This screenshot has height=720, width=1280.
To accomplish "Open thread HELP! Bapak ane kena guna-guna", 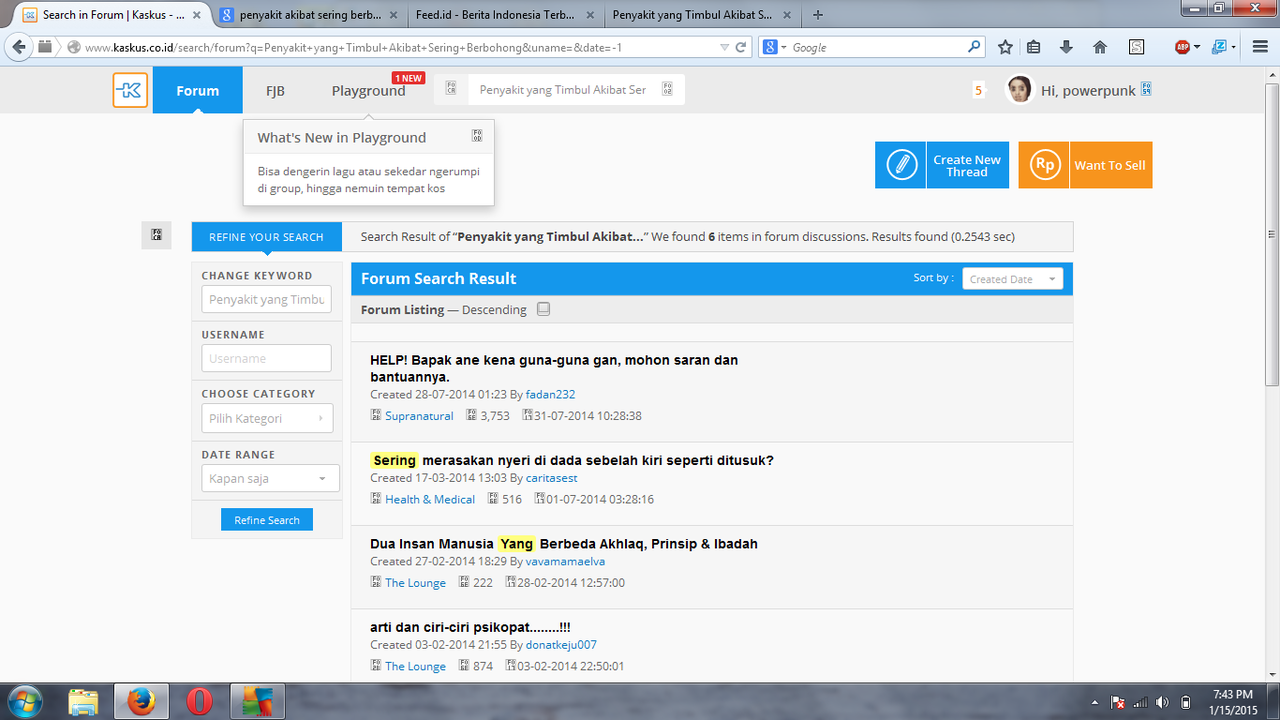I will click(554, 368).
